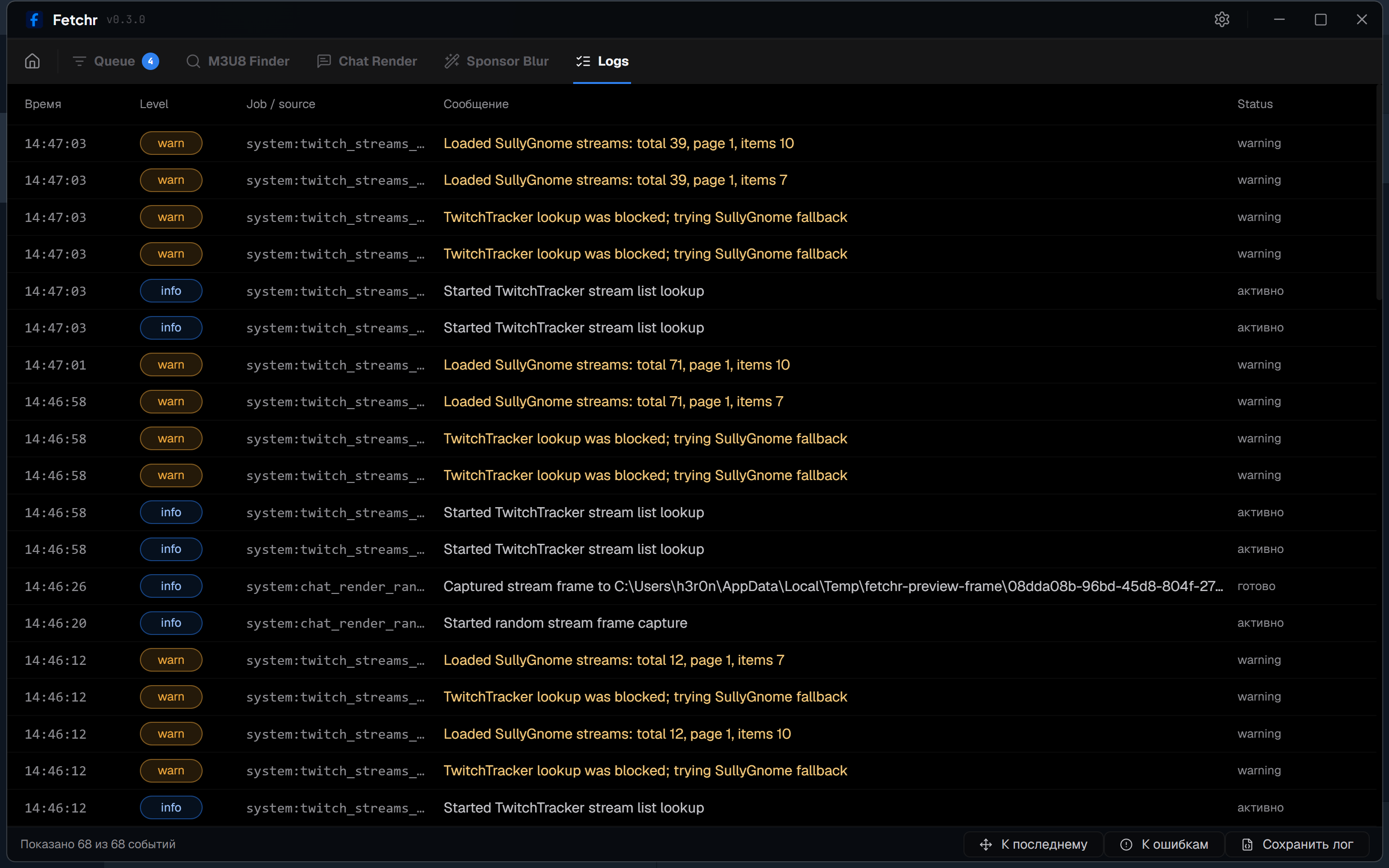Open the Chat Render tab

367,61
